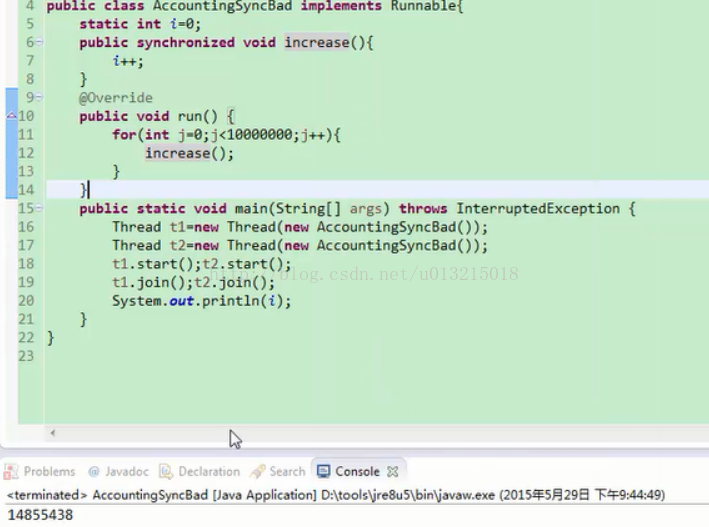
Task: Click the t1.start() call on line 18
Action: tap(156, 264)
